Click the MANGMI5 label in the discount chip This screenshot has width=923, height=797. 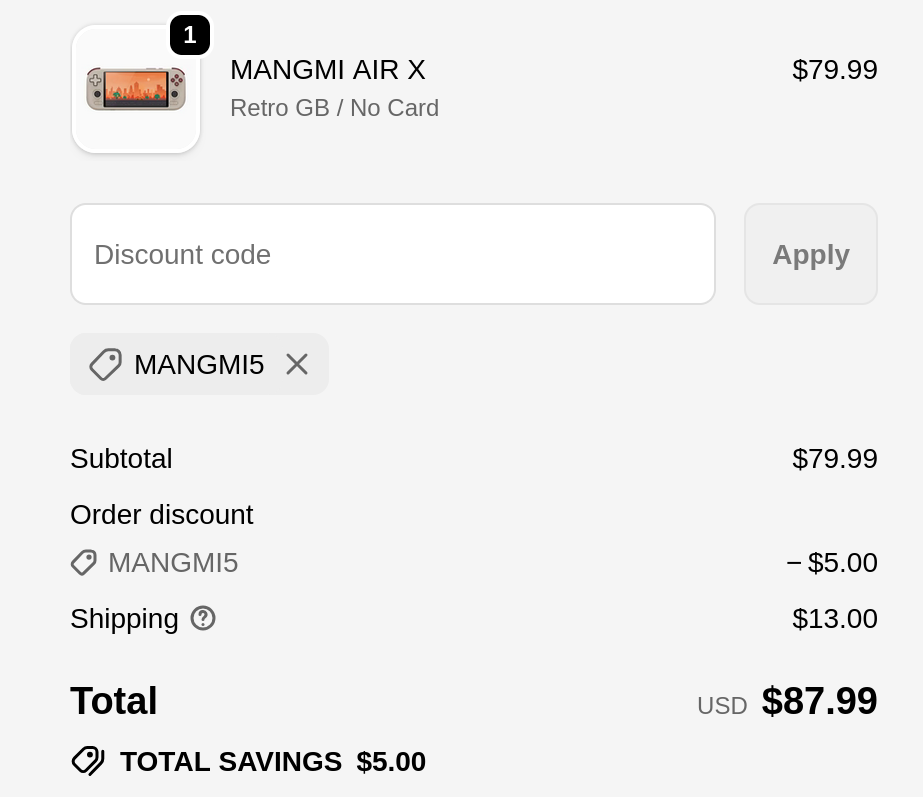[199, 364]
